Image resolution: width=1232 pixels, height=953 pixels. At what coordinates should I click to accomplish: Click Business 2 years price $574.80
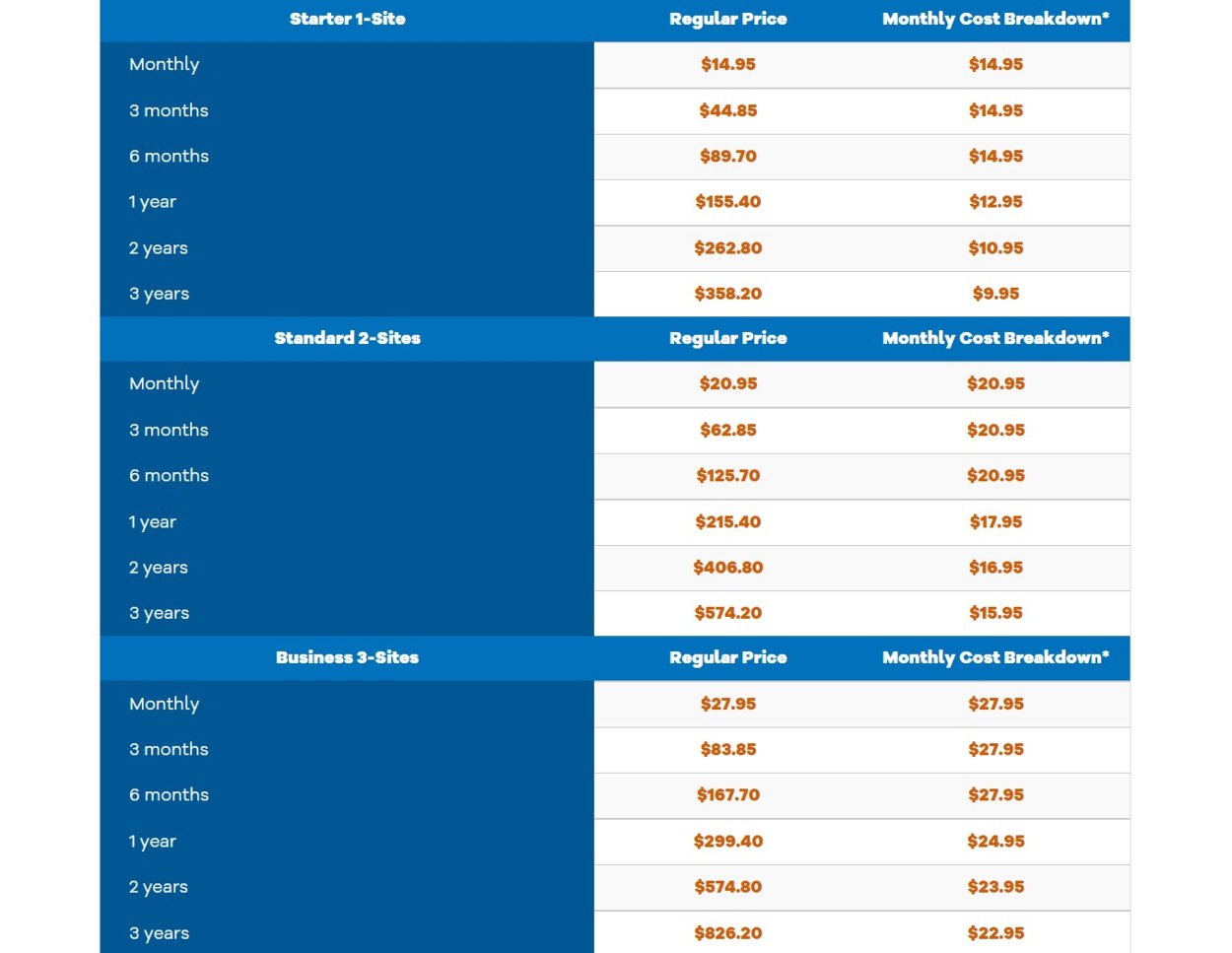click(x=728, y=887)
